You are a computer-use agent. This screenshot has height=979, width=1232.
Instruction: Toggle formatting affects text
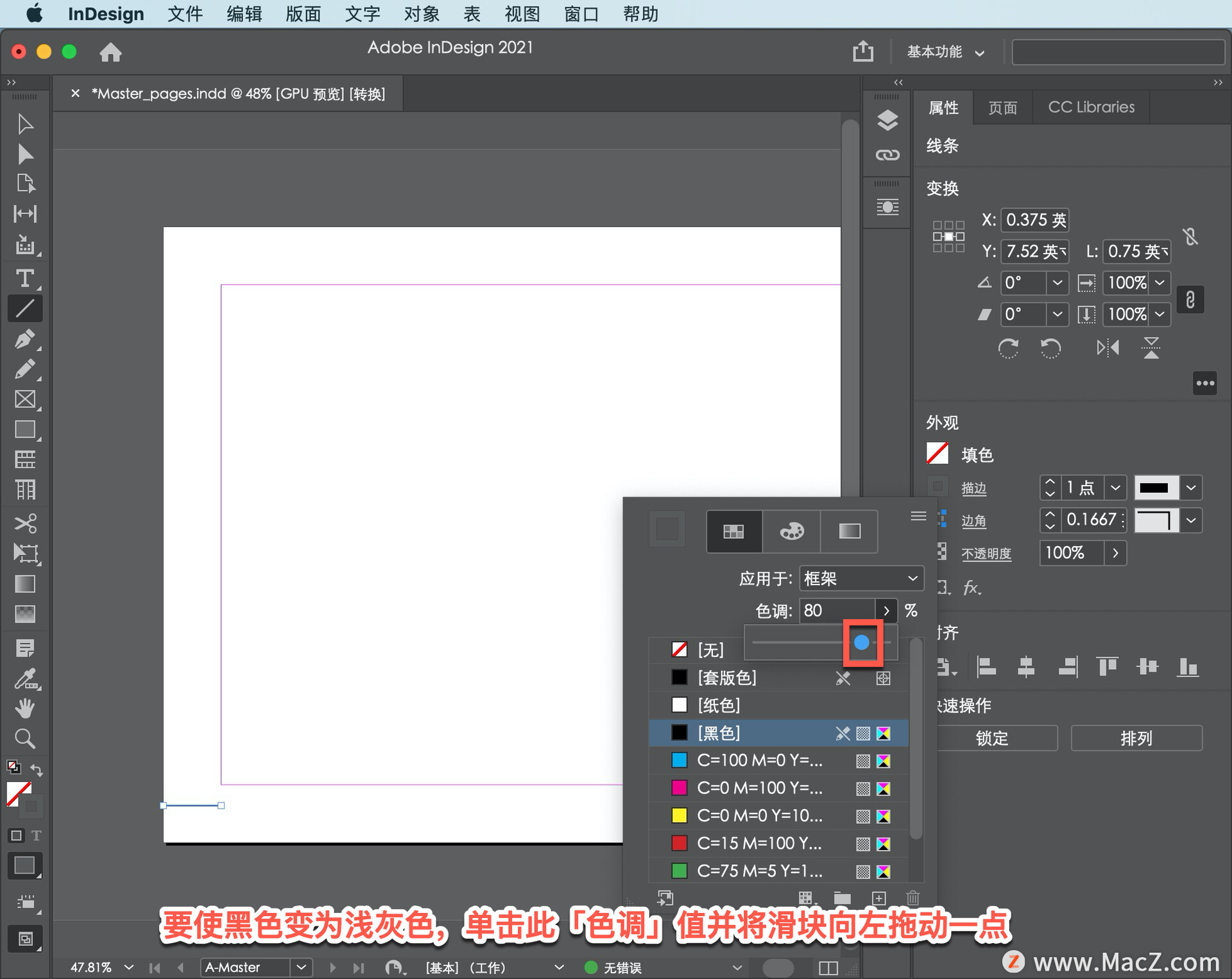(x=37, y=835)
